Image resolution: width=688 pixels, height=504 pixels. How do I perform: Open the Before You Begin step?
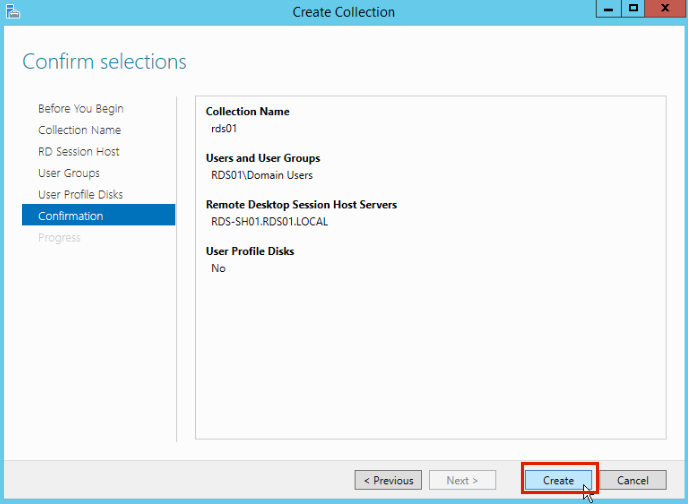pos(81,108)
